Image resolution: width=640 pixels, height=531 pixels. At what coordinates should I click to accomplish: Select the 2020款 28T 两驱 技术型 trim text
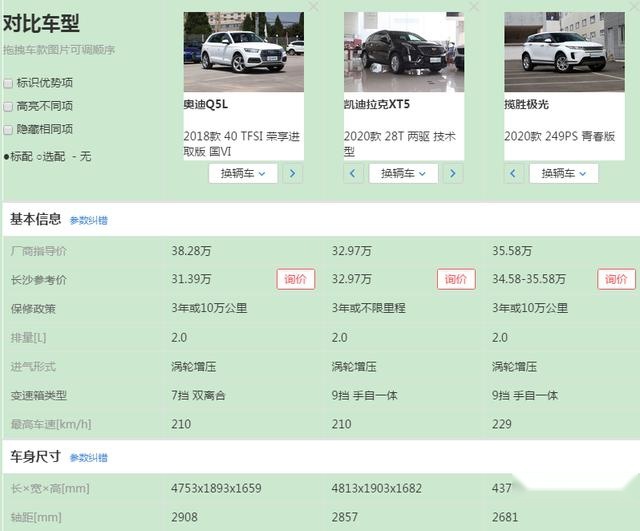click(x=400, y=144)
